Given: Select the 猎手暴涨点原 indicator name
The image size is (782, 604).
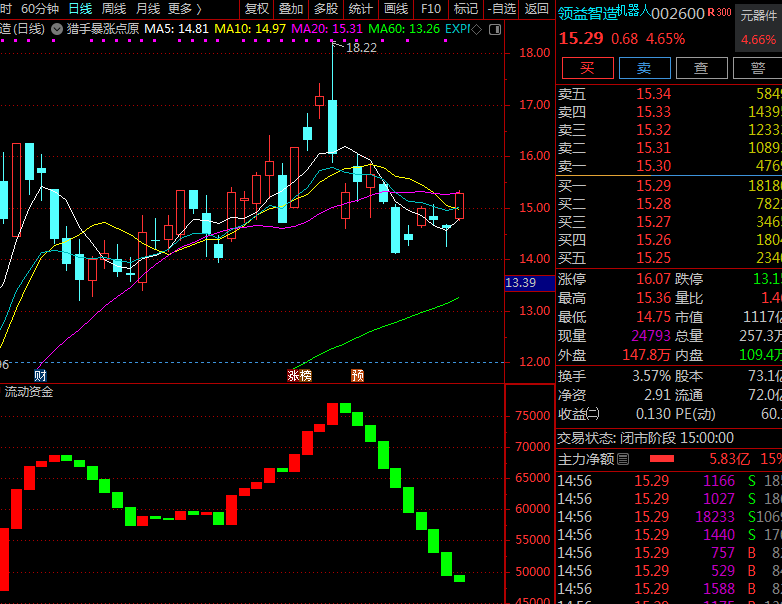Looking at the screenshot, I should point(103,29).
